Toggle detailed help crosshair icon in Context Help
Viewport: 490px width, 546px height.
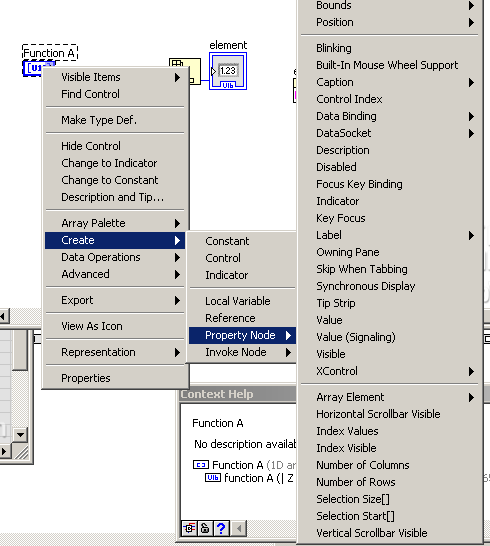(x=189, y=528)
